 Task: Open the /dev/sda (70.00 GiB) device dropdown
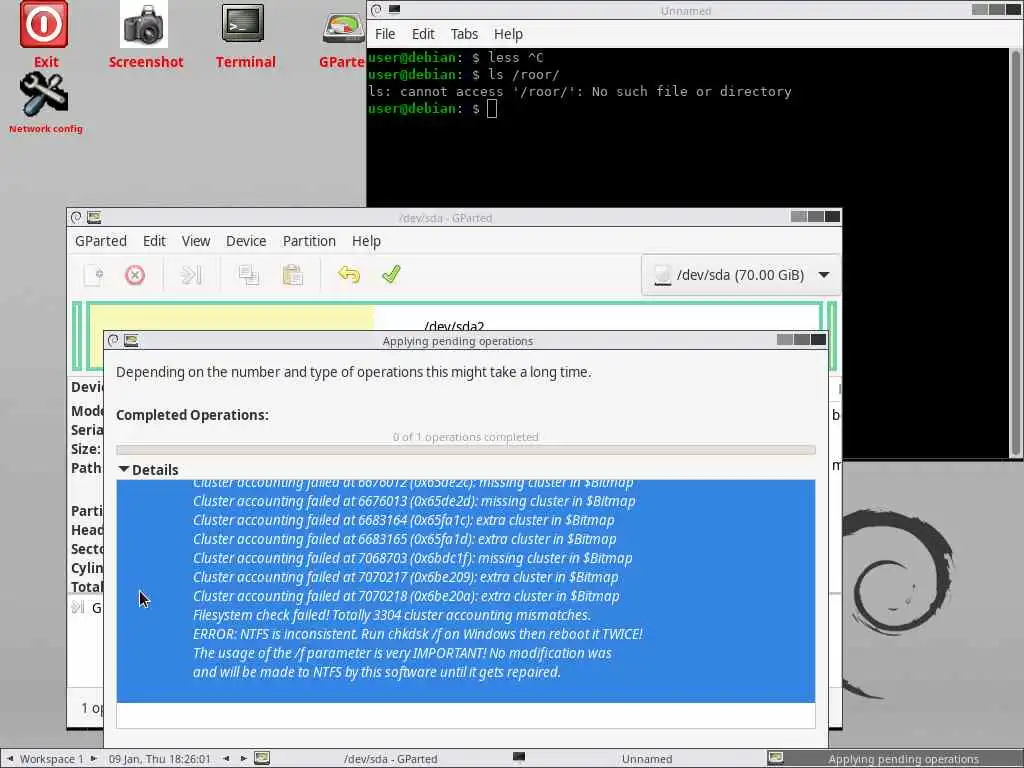click(741, 275)
